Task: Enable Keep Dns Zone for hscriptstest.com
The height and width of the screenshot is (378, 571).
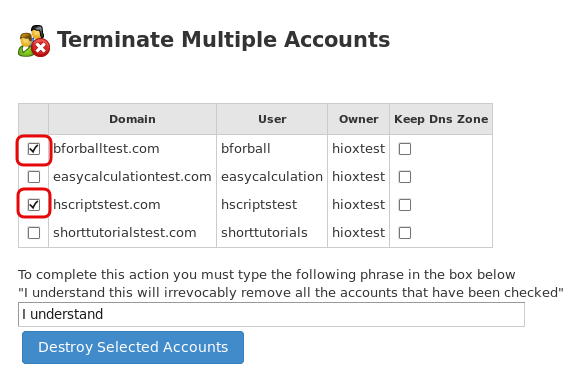Action: (x=405, y=205)
